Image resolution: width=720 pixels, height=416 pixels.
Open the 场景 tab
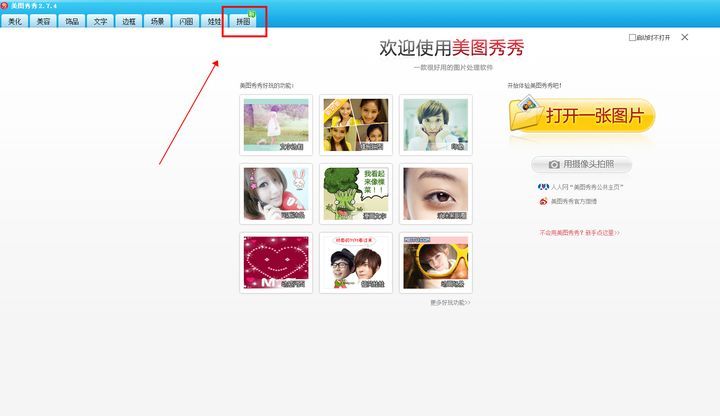[x=157, y=21]
